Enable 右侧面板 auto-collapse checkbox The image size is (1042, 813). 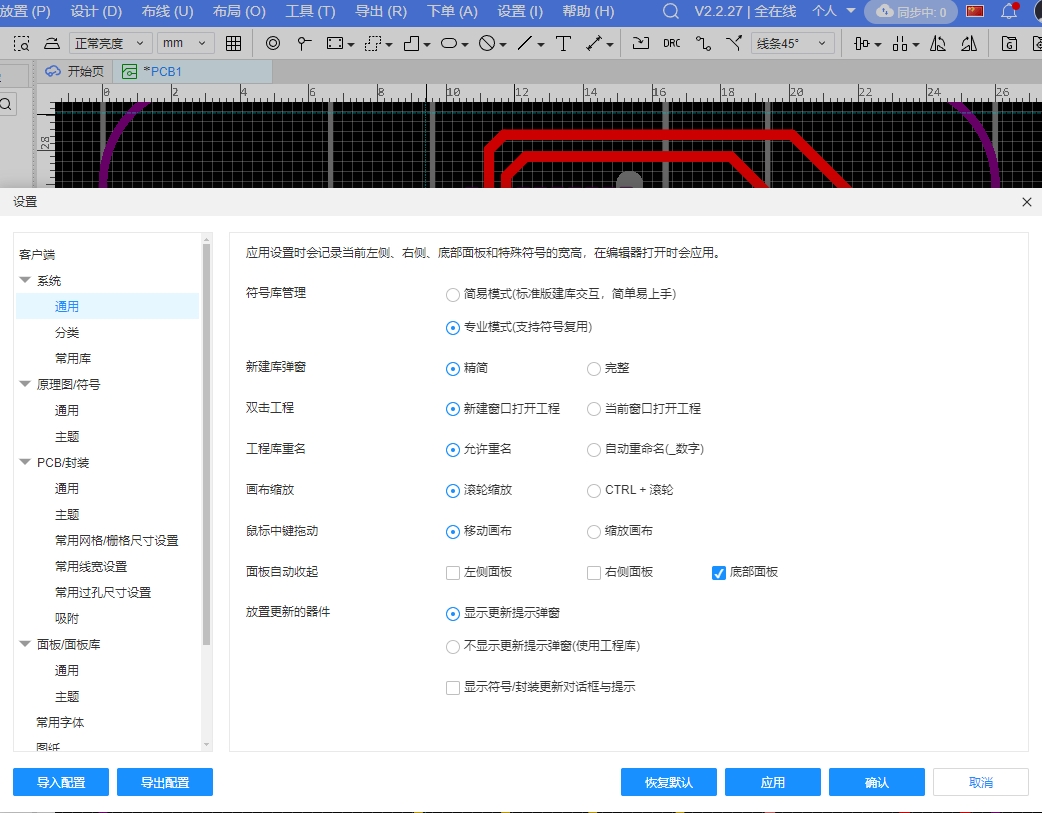[593, 573]
